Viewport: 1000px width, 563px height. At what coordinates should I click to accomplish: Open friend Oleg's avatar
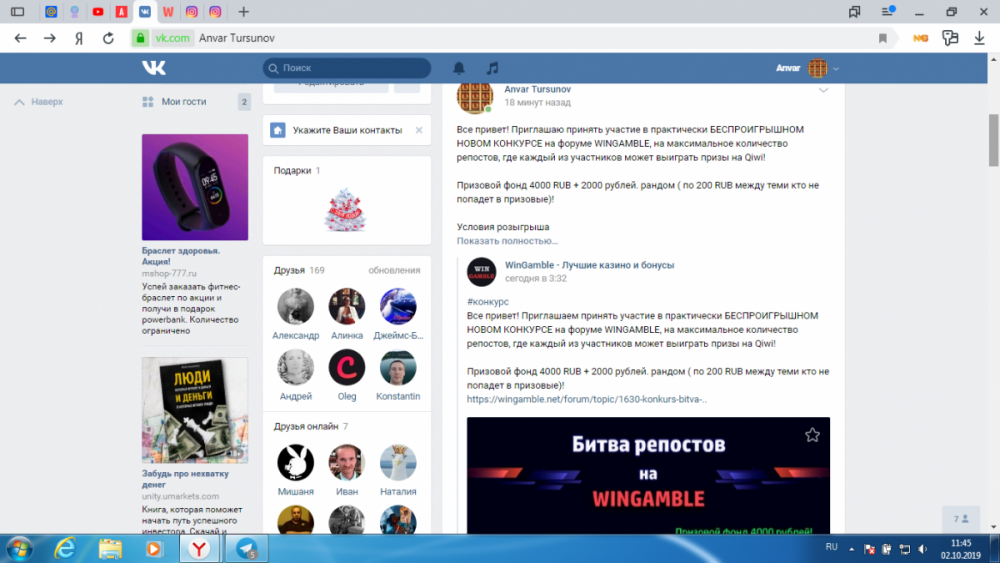(346, 369)
